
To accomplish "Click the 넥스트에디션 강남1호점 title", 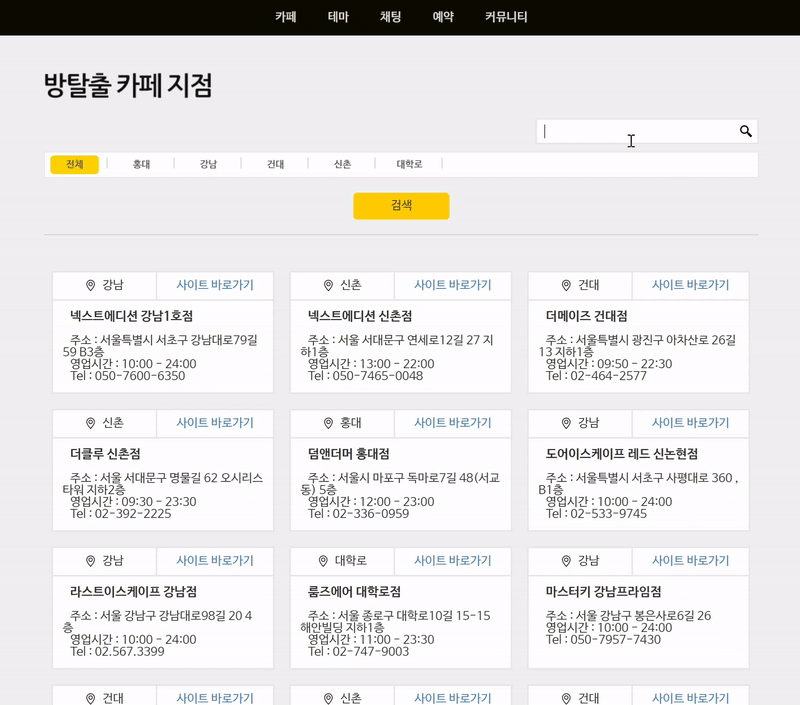I will [x=132, y=316].
